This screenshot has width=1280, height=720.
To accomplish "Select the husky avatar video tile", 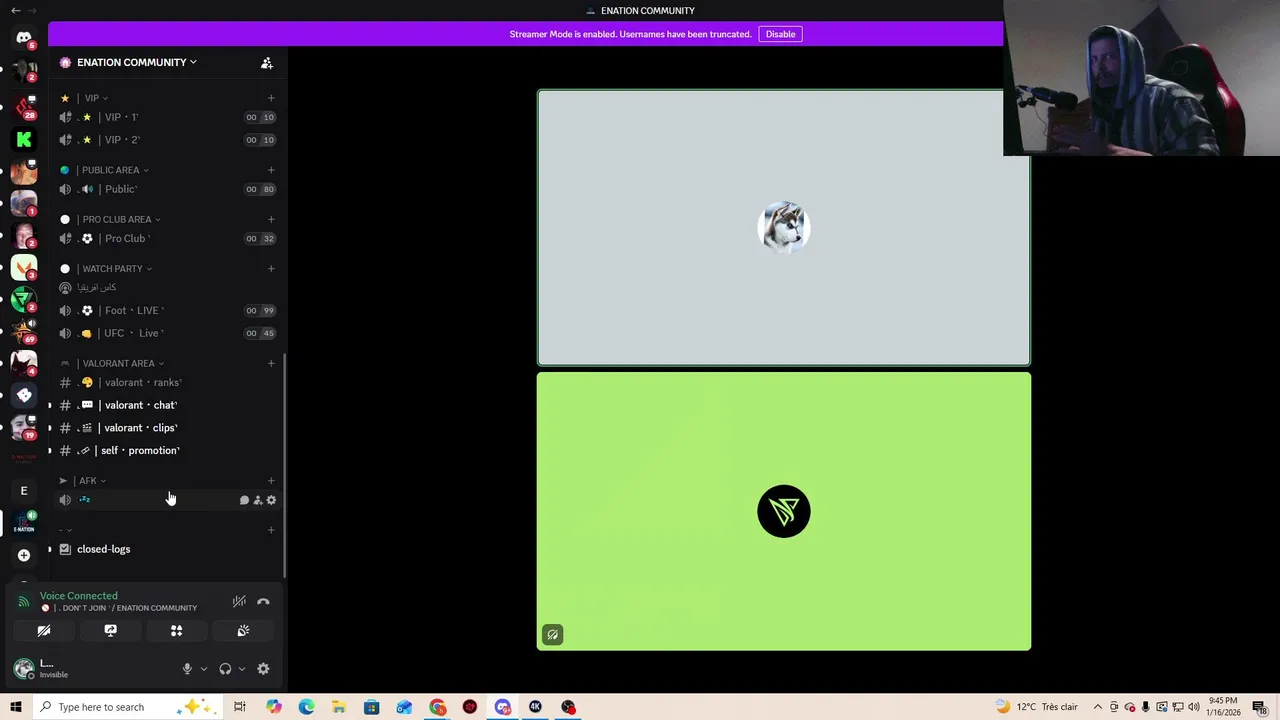I will click(x=784, y=228).
